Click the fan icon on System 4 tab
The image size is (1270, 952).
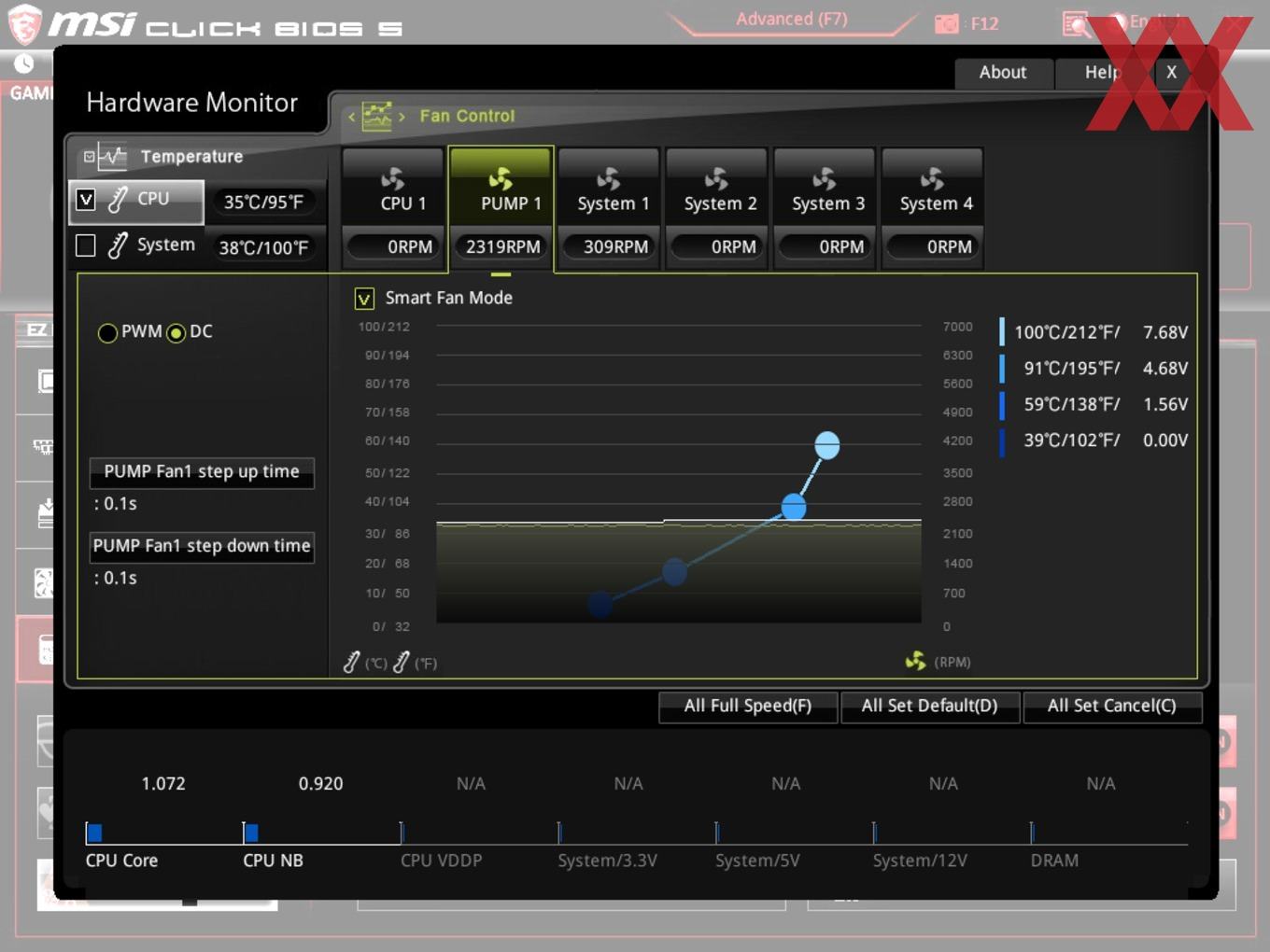pos(932,178)
